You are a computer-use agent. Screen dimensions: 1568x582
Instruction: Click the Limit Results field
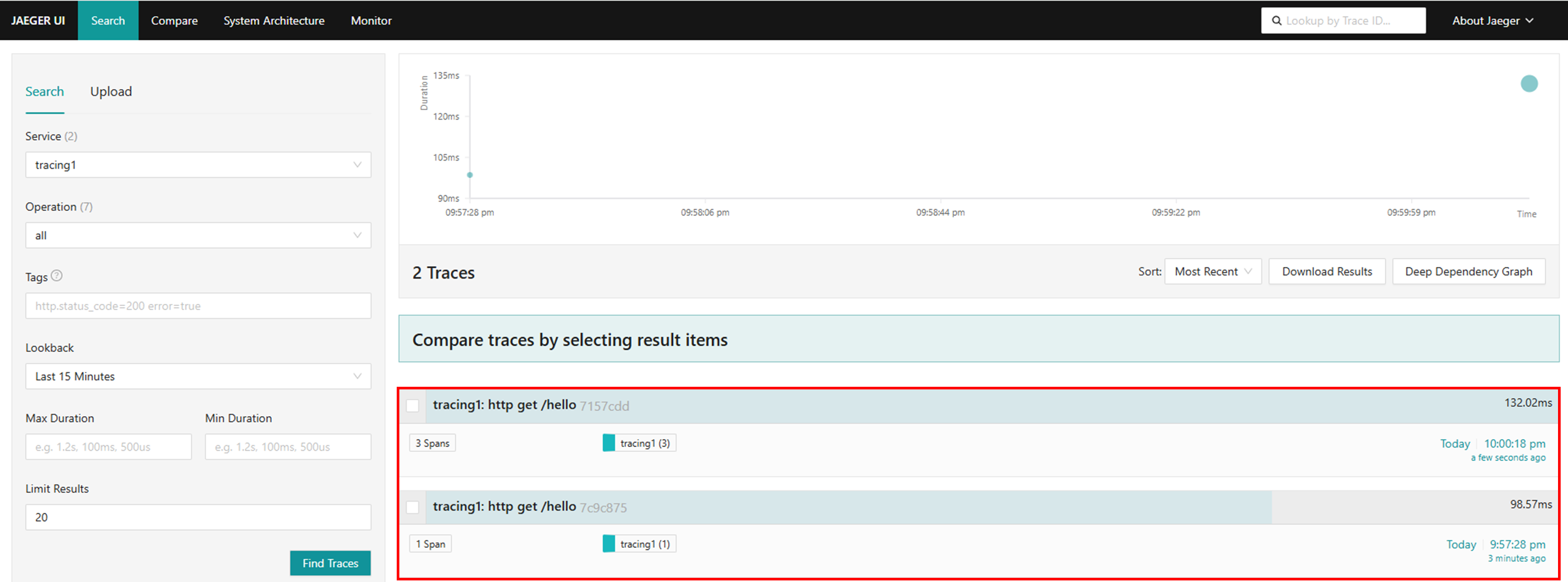tap(198, 517)
